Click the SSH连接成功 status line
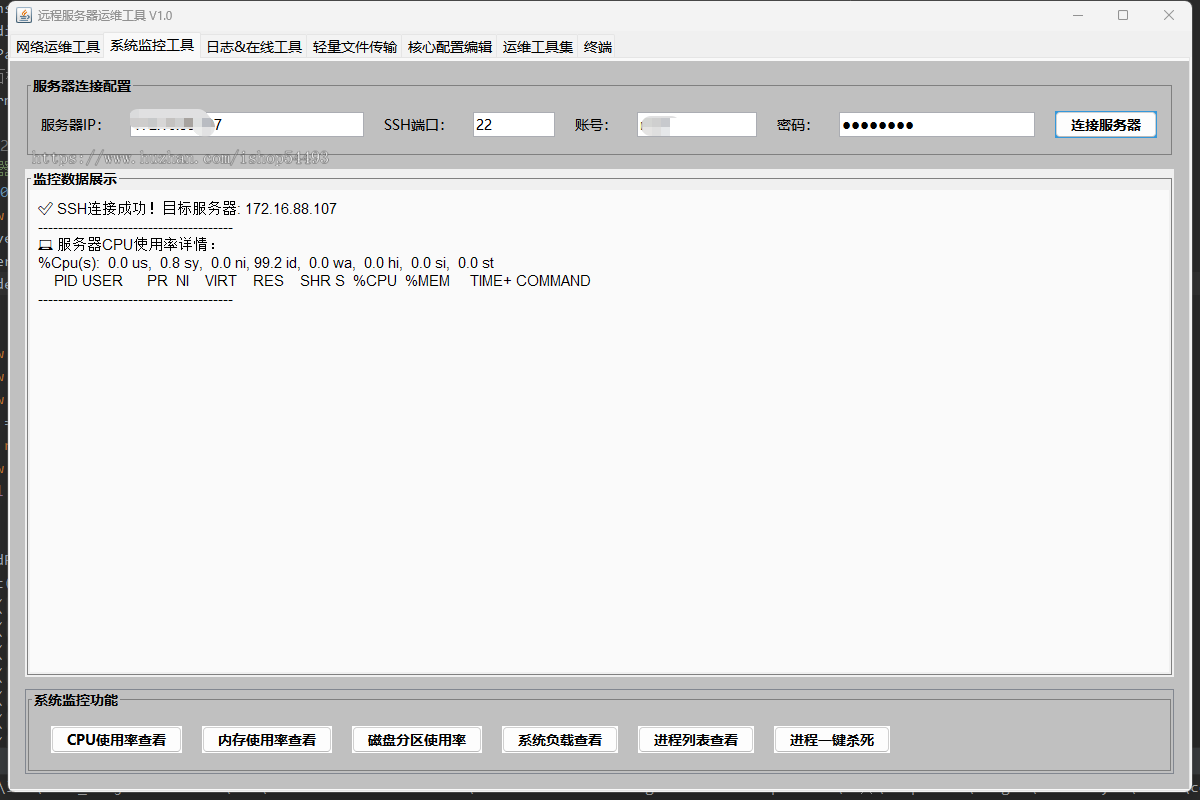Screen dimensions: 1200x800 [187, 209]
